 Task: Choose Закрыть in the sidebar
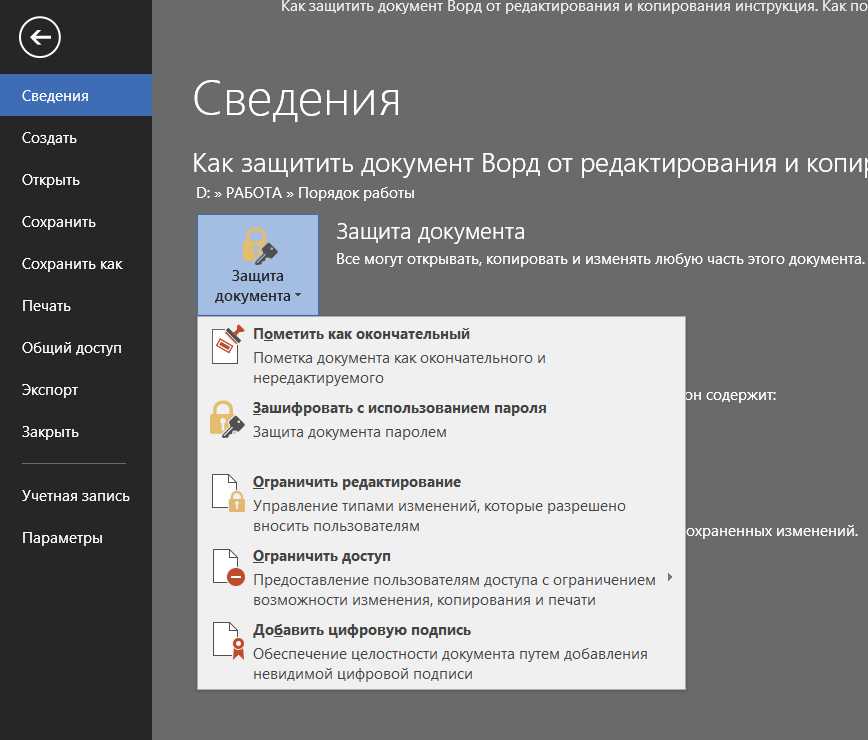tap(76, 432)
